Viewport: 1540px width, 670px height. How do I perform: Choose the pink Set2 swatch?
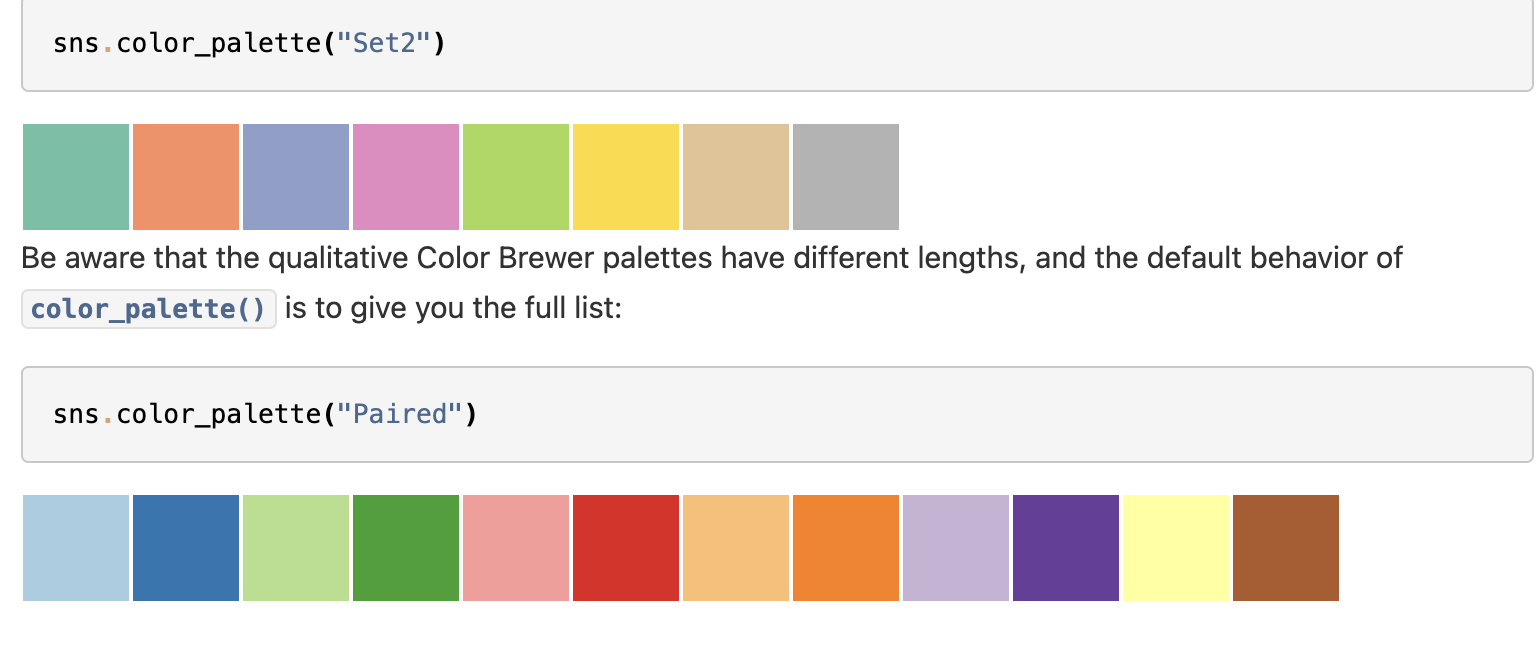406,177
